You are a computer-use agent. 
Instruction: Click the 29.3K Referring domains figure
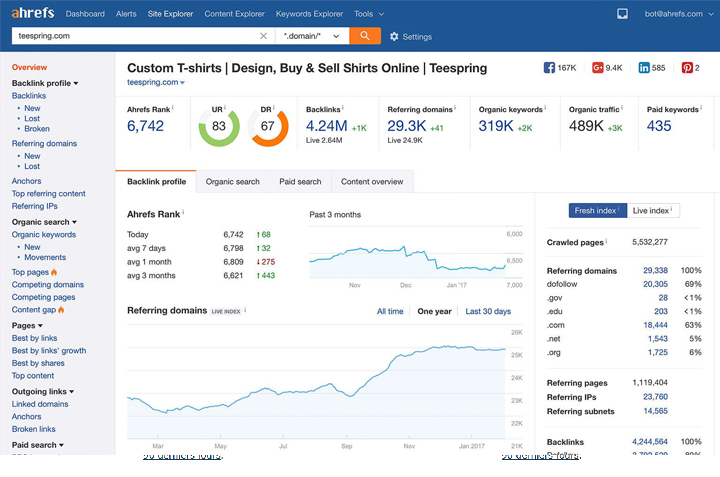pyautogui.click(x=406, y=126)
